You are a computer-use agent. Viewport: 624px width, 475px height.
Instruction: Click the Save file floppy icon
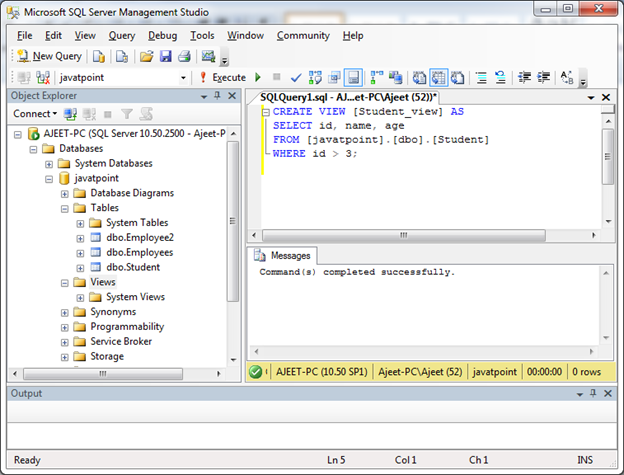point(166,56)
